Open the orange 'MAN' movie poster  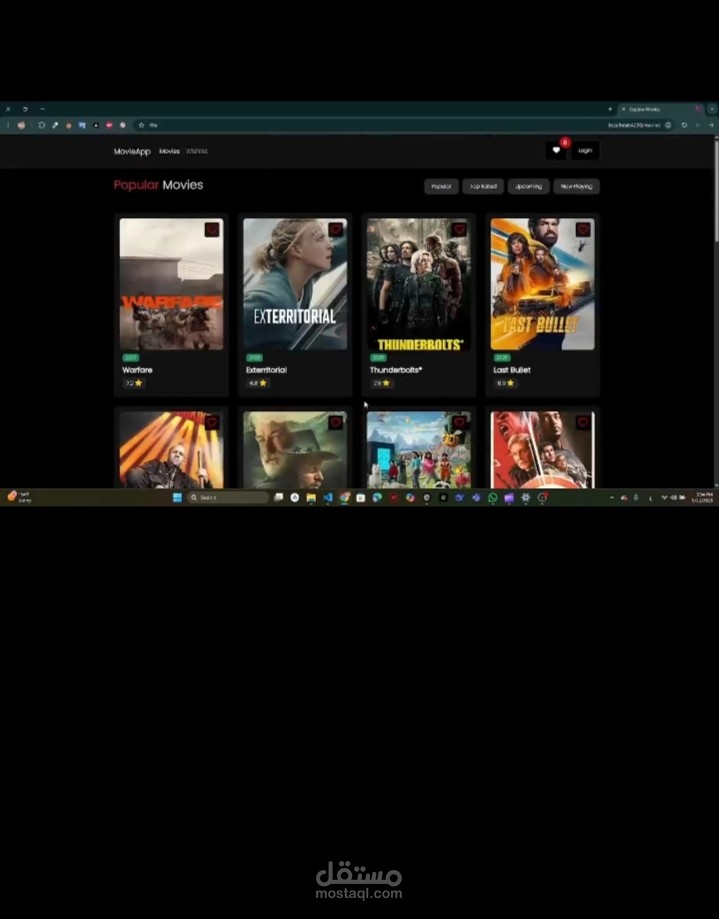[171, 450]
